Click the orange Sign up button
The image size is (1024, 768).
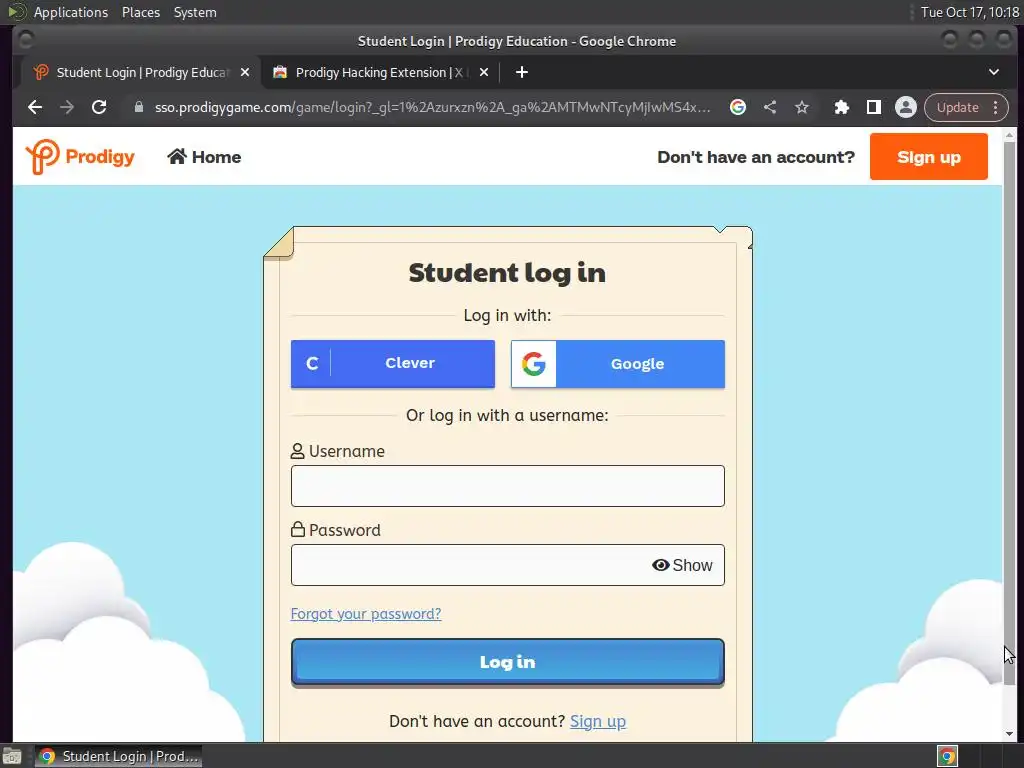[928, 157]
